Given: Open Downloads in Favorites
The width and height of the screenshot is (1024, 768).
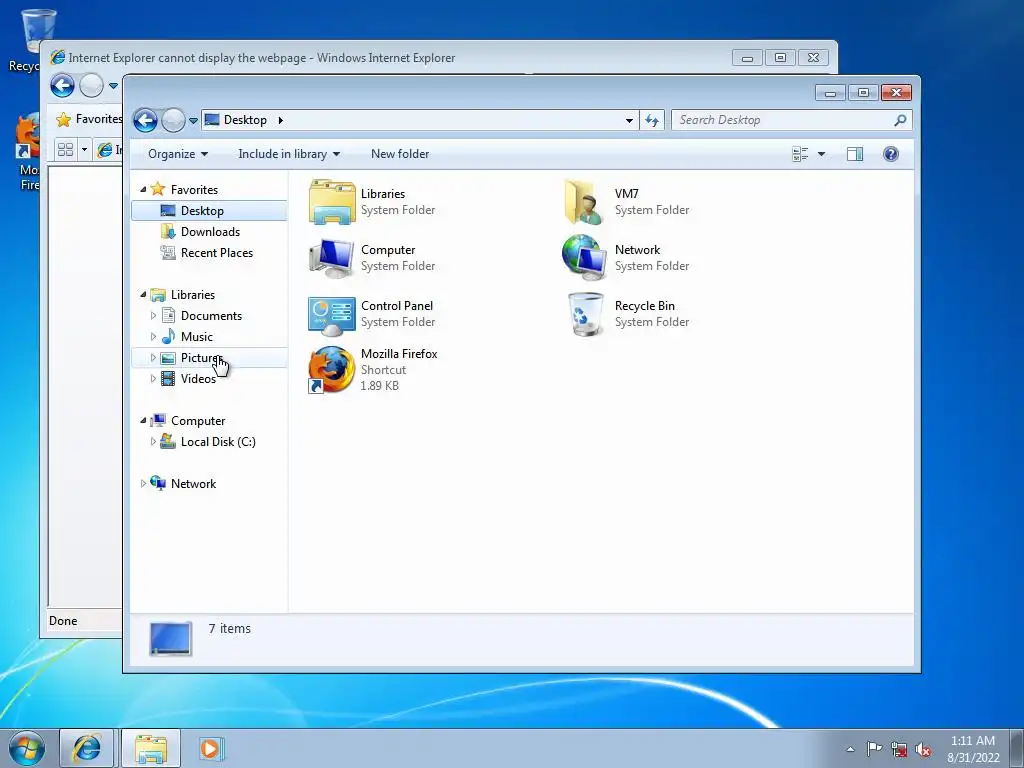Looking at the screenshot, I should click(x=210, y=232).
